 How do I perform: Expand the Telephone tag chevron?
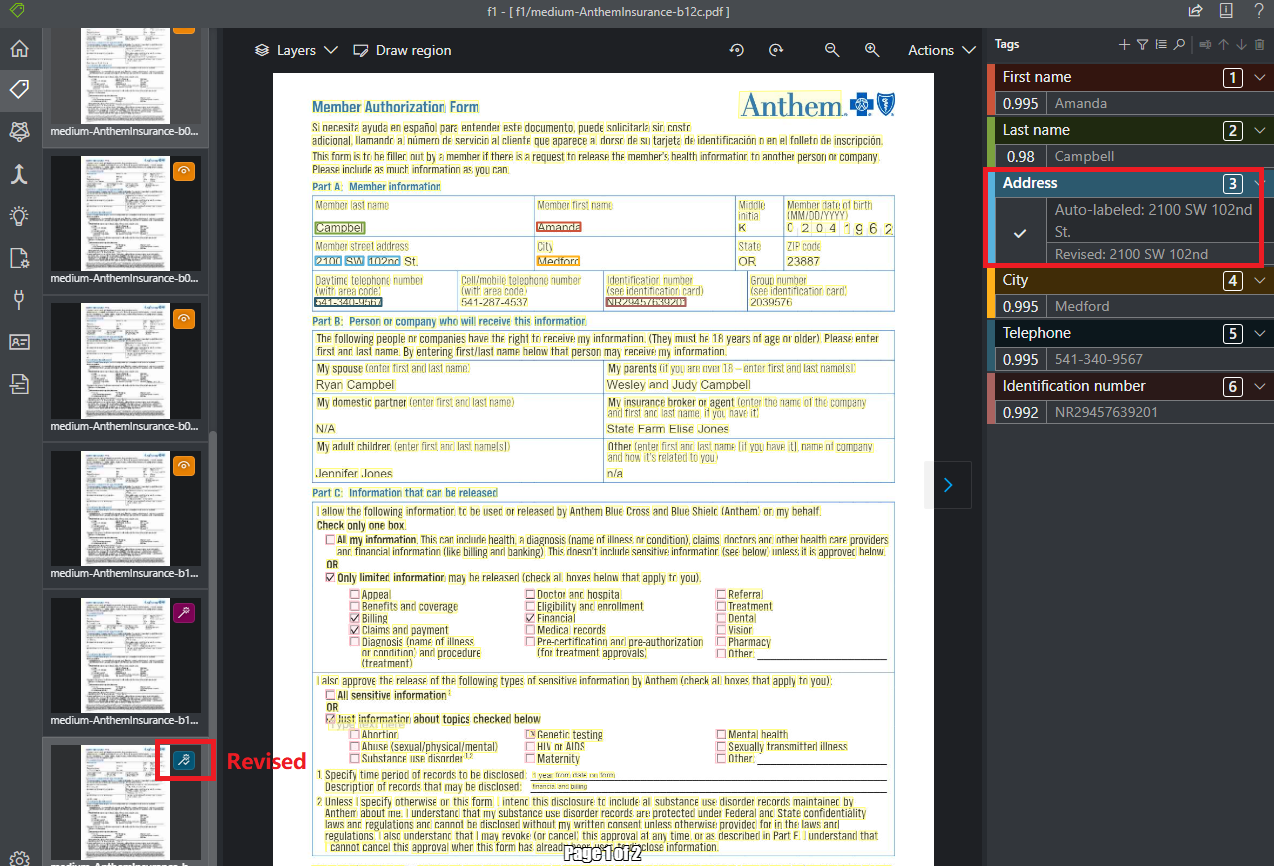click(x=1259, y=333)
